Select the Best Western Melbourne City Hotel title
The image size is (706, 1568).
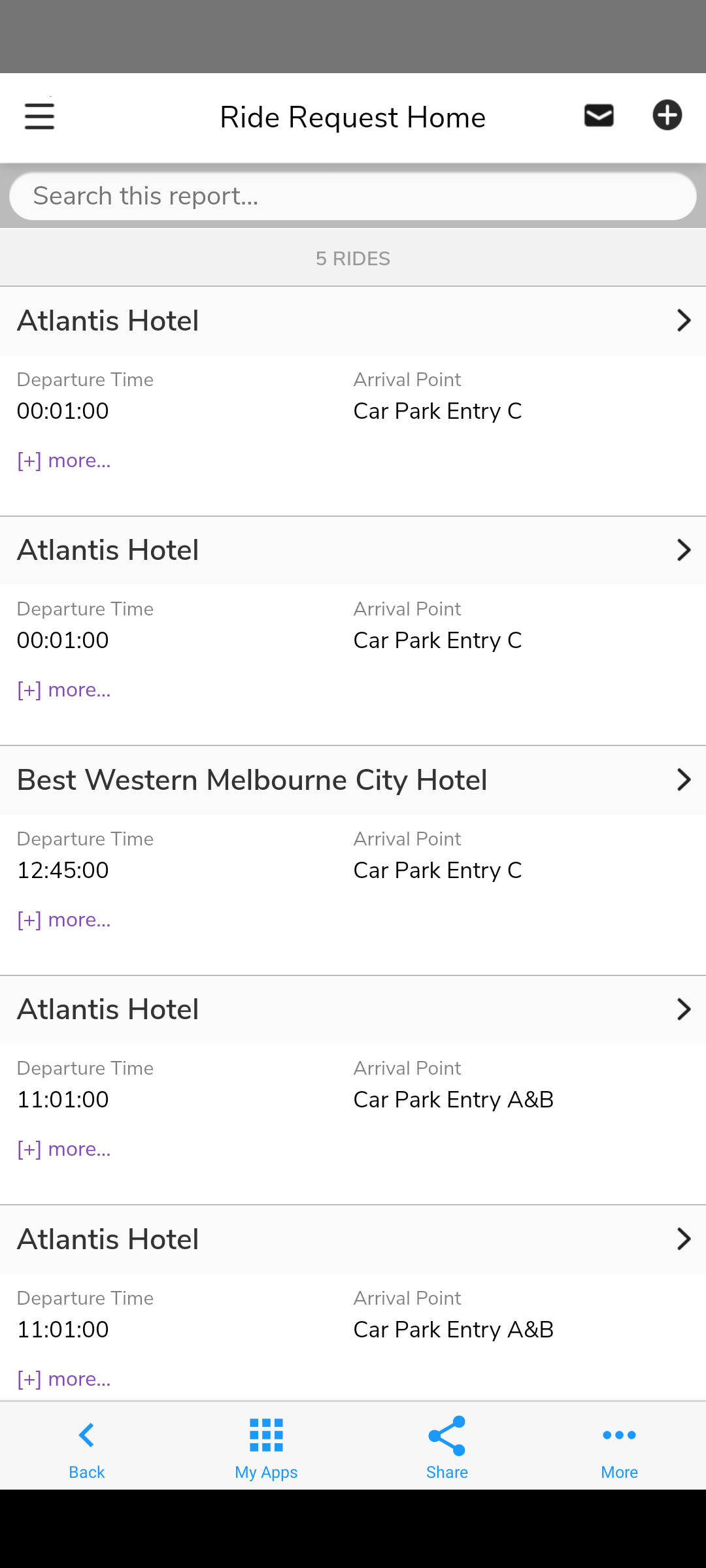(x=252, y=780)
